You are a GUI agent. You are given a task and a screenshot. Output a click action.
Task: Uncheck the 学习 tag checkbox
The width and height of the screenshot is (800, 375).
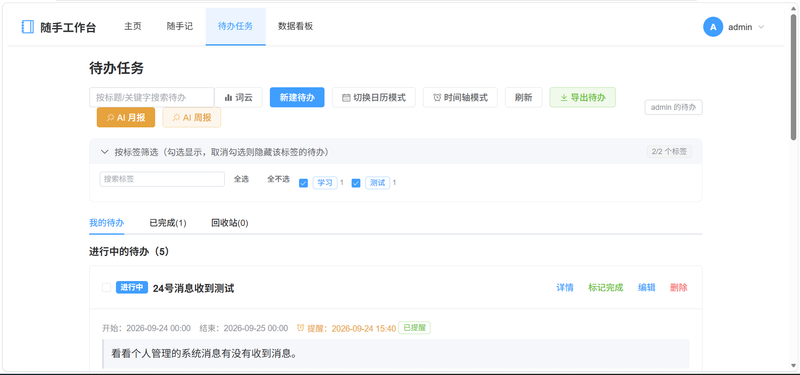click(303, 183)
